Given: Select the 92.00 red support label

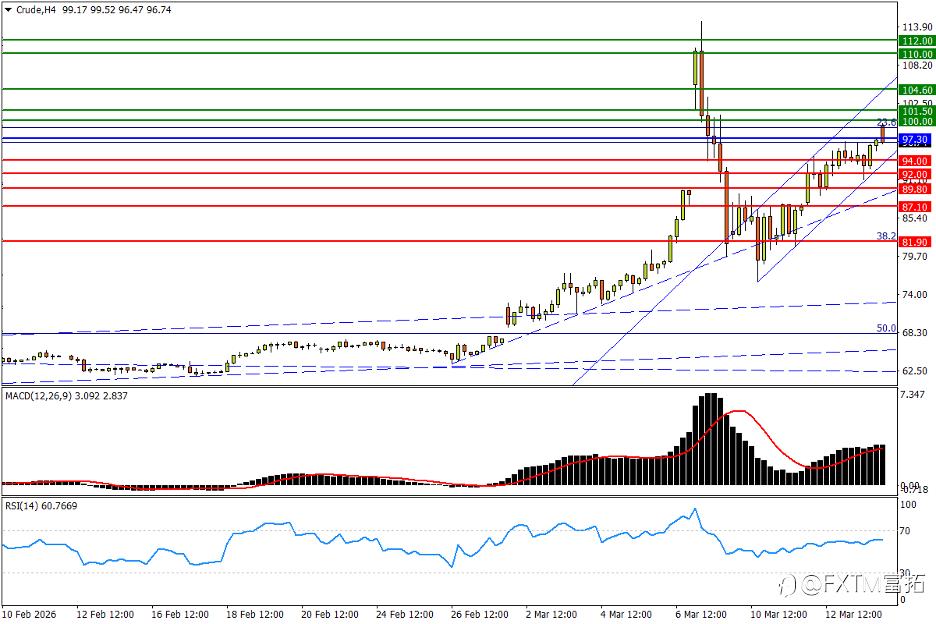Looking at the screenshot, I should pos(915,174).
